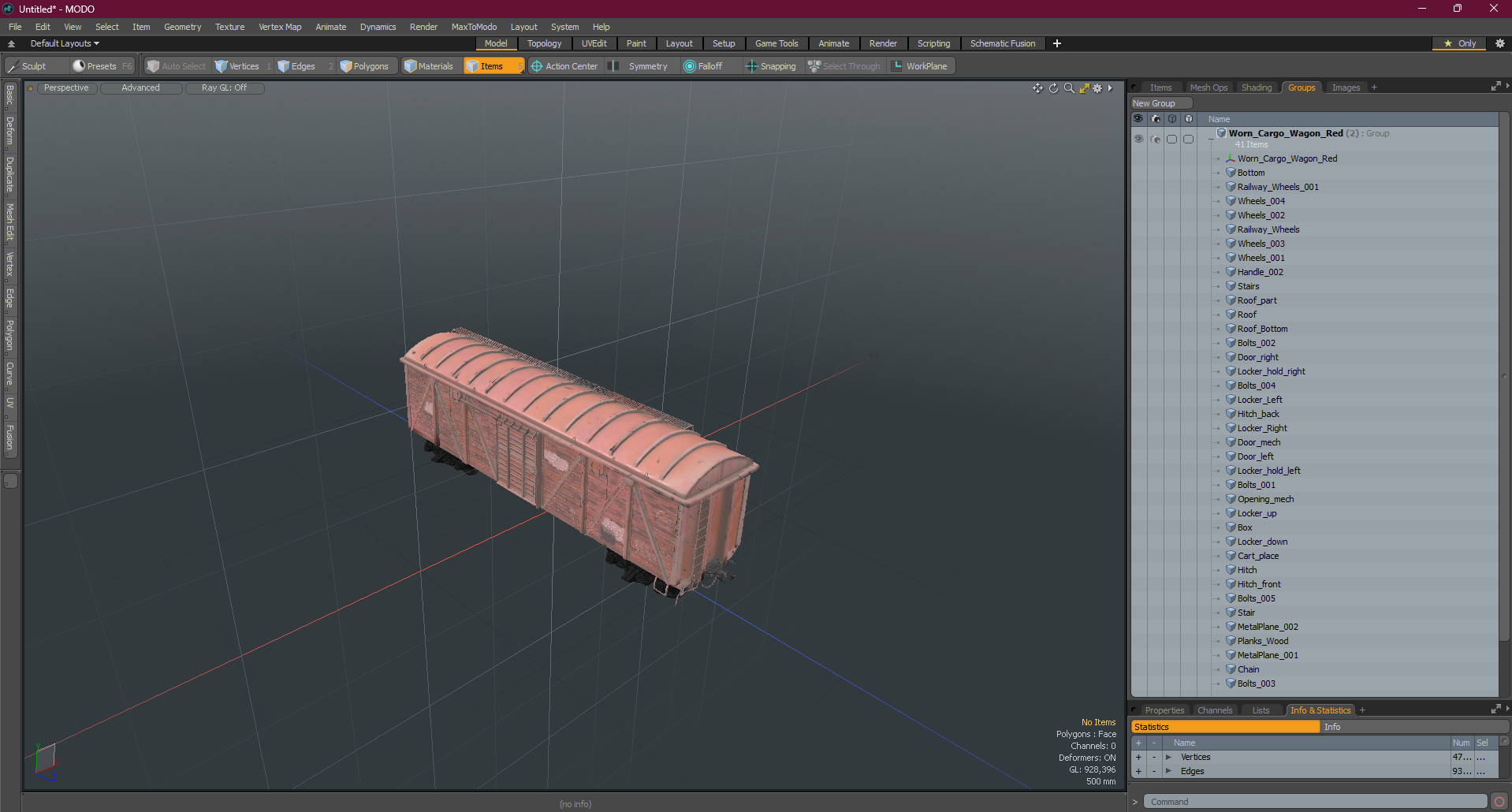Open the Perspective view type dropdown
This screenshot has width=1512, height=812.
pyautogui.click(x=66, y=88)
